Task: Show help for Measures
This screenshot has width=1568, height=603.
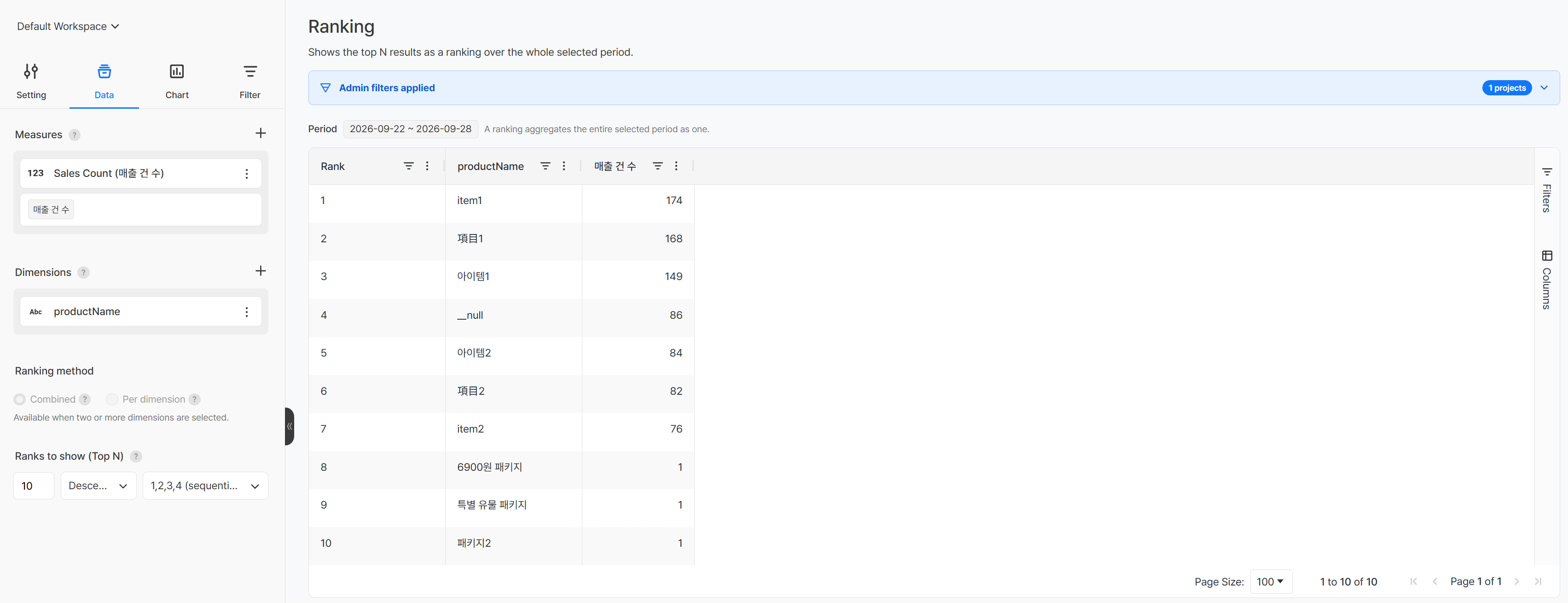Action: pyautogui.click(x=74, y=135)
